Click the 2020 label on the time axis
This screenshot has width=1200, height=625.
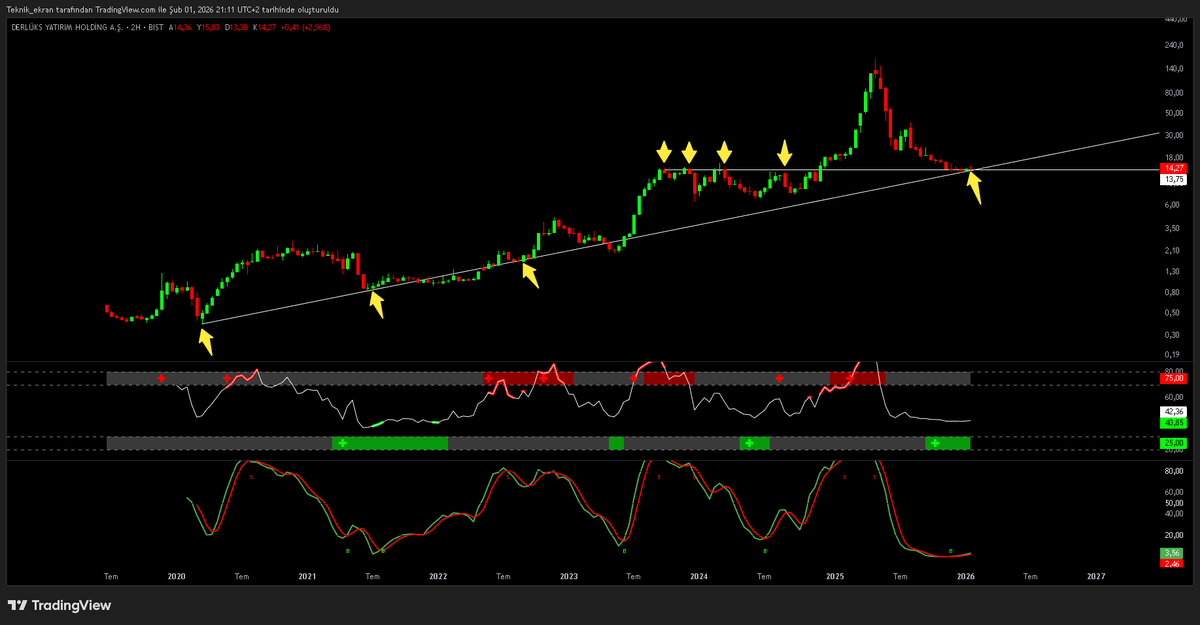(176, 576)
